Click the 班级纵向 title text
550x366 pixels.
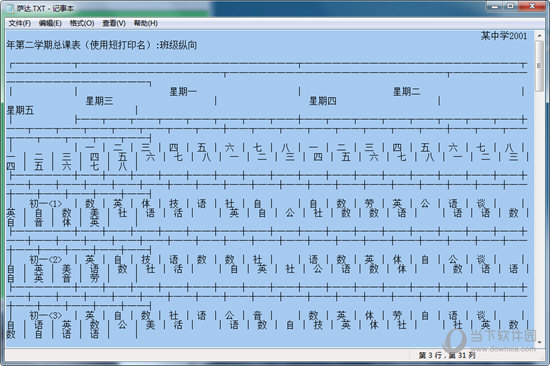click(178, 45)
